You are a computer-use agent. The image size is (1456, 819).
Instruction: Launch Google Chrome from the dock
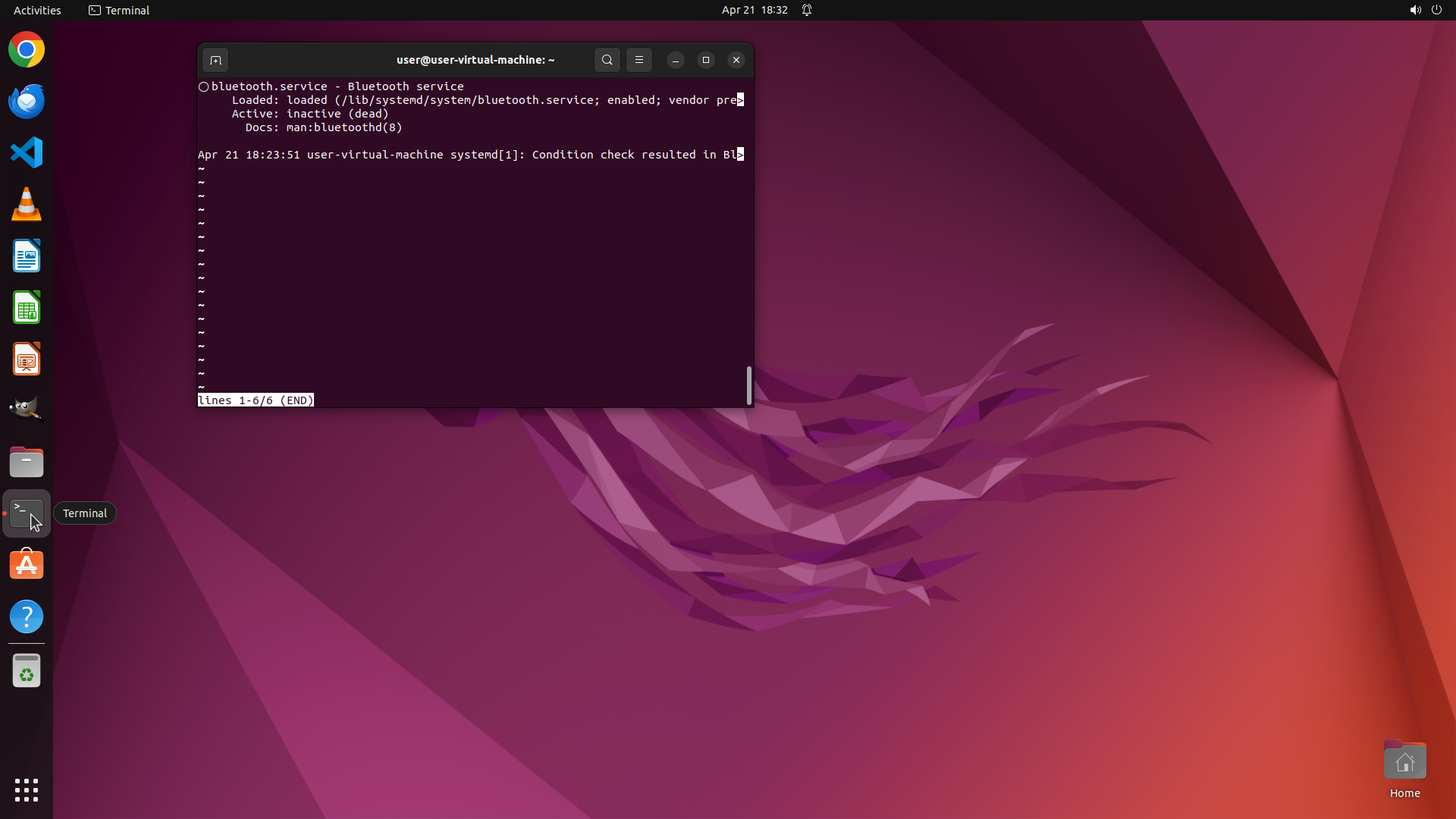27,50
